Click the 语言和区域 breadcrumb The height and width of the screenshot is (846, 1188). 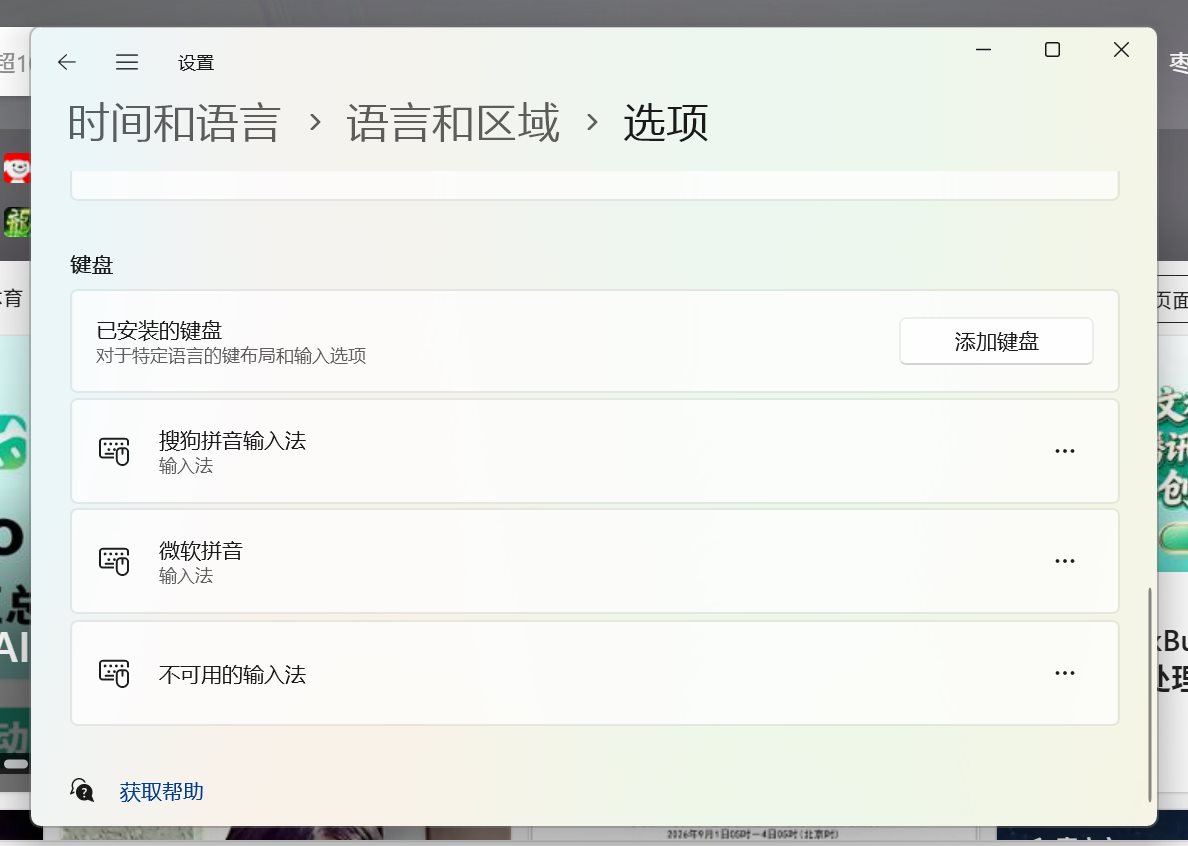(x=453, y=123)
